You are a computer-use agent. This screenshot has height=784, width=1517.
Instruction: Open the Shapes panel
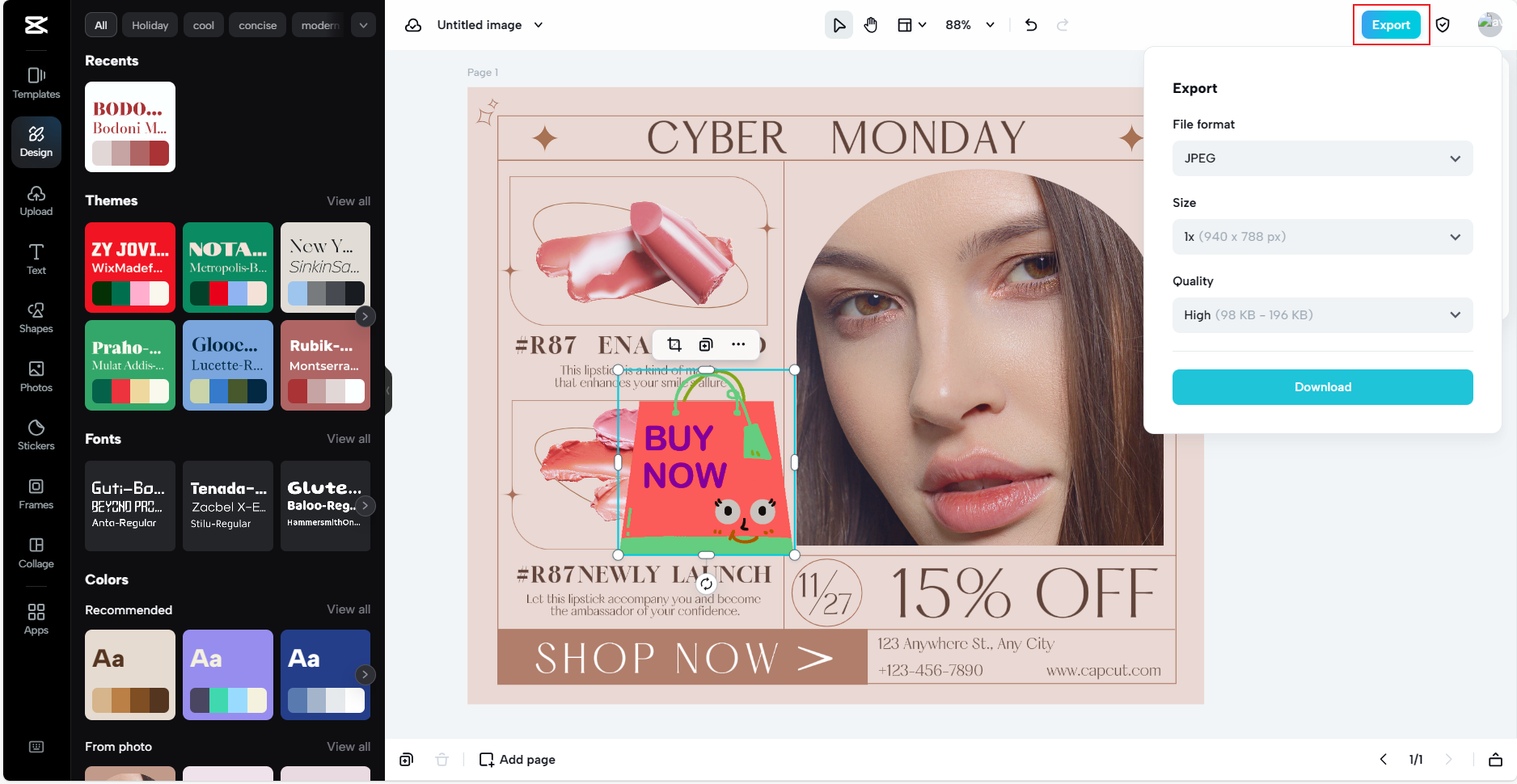tap(36, 317)
